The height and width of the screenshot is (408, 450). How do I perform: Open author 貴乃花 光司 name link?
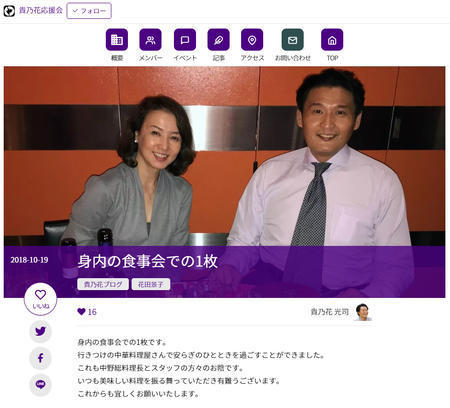click(x=330, y=312)
